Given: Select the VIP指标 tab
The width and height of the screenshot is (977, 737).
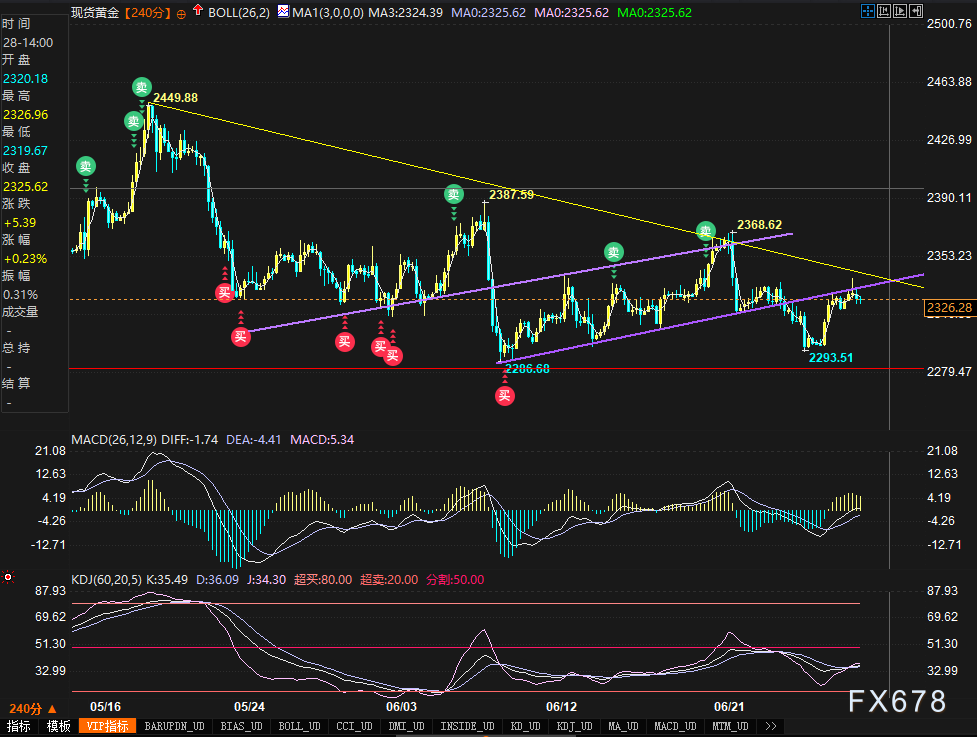Looking at the screenshot, I should coord(108,726).
